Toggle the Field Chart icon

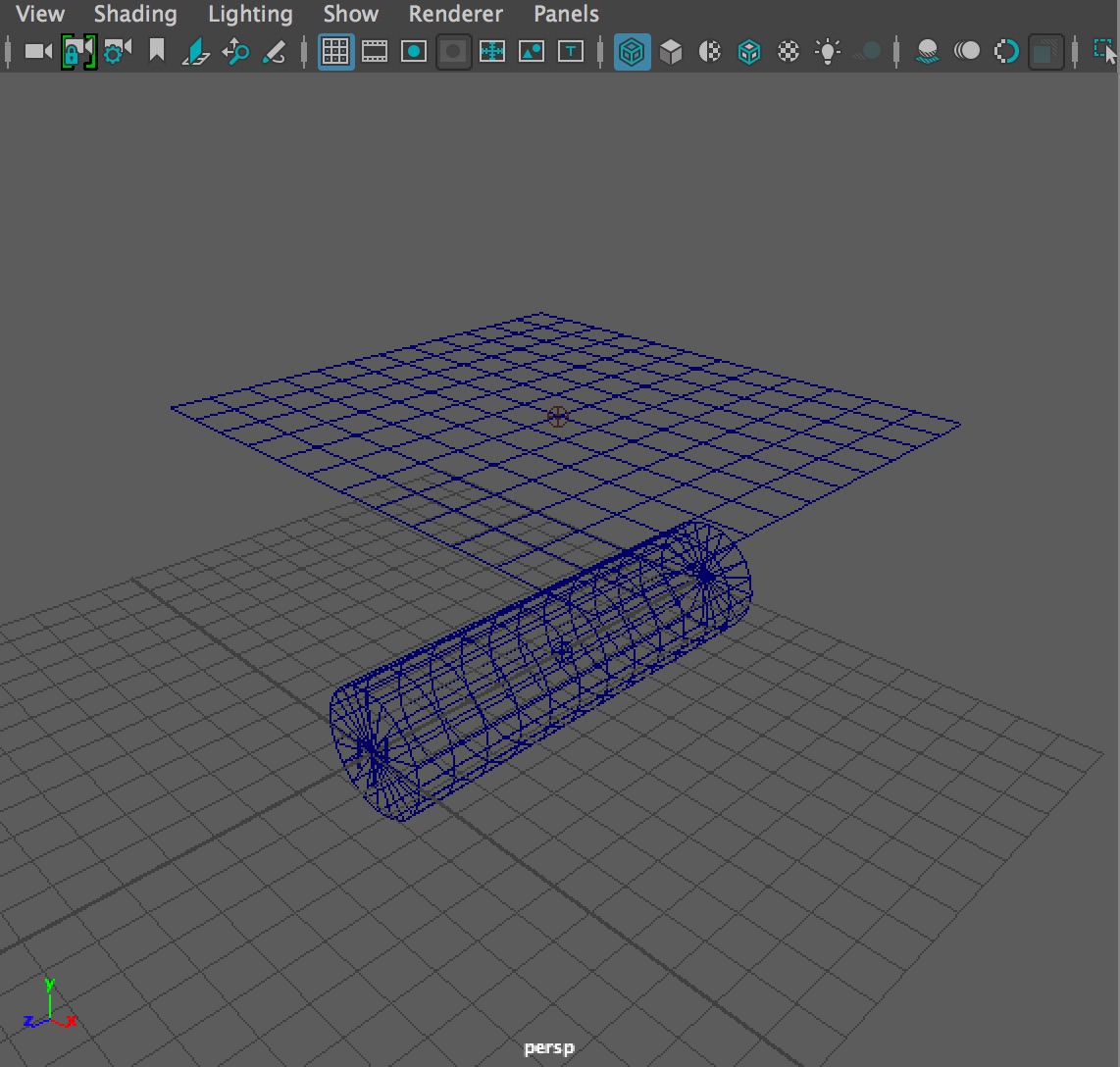[x=492, y=51]
